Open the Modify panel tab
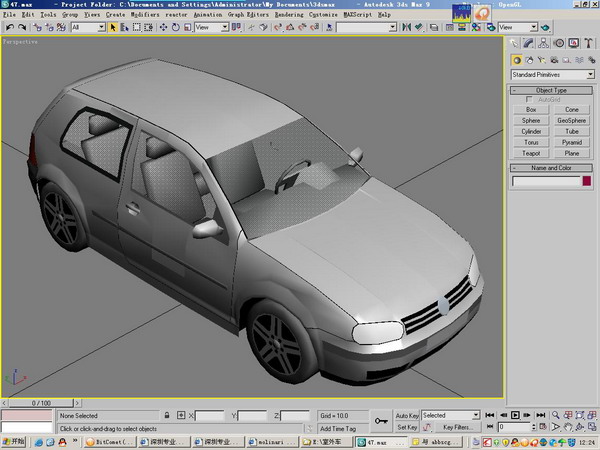600x450 pixels. point(529,43)
